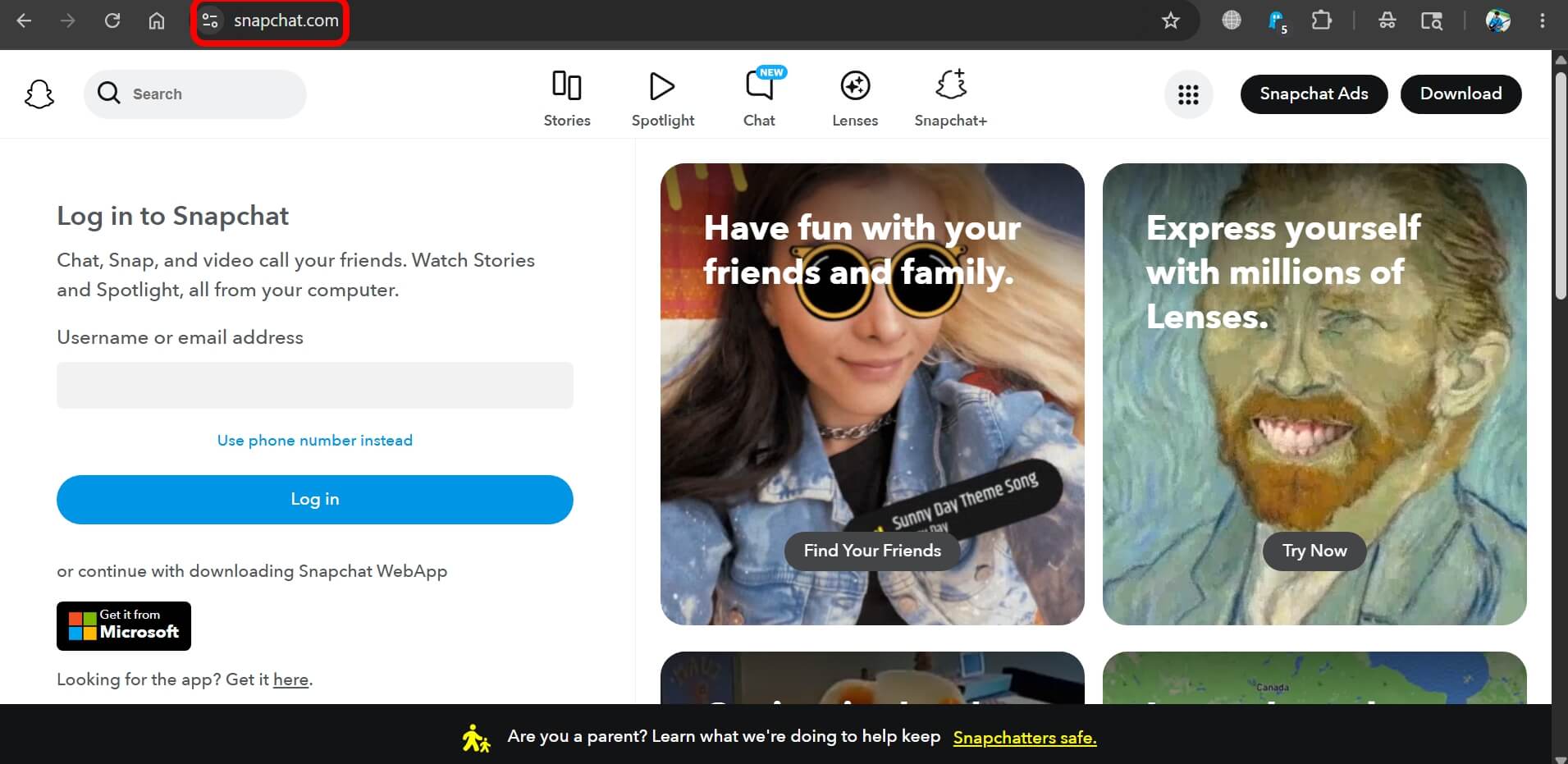Follow the 'here' link to get the app
This screenshot has height=764, width=1568.
point(290,679)
